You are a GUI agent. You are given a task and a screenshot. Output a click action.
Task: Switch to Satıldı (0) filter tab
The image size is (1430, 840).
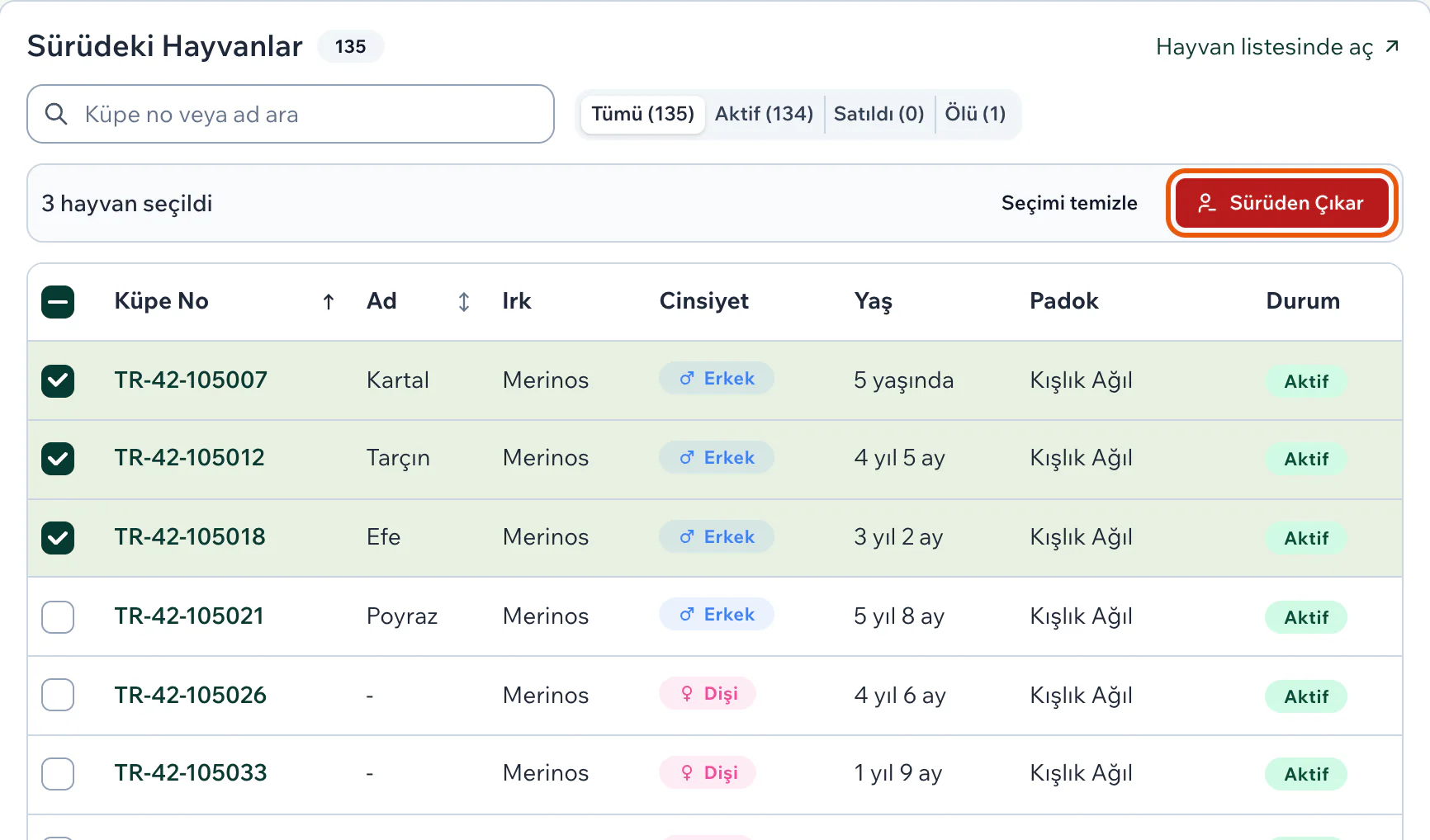[x=878, y=114]
